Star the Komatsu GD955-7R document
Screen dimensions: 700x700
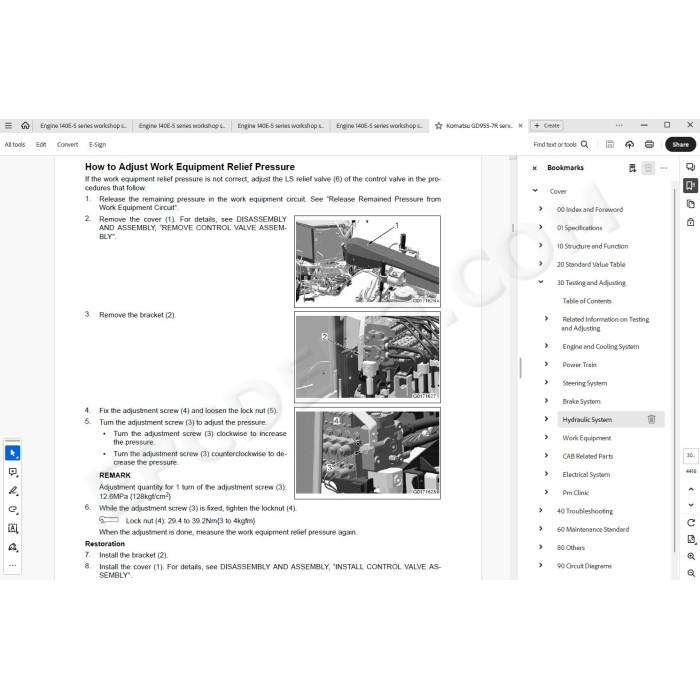pyautogui.click(x=438, y=126)
